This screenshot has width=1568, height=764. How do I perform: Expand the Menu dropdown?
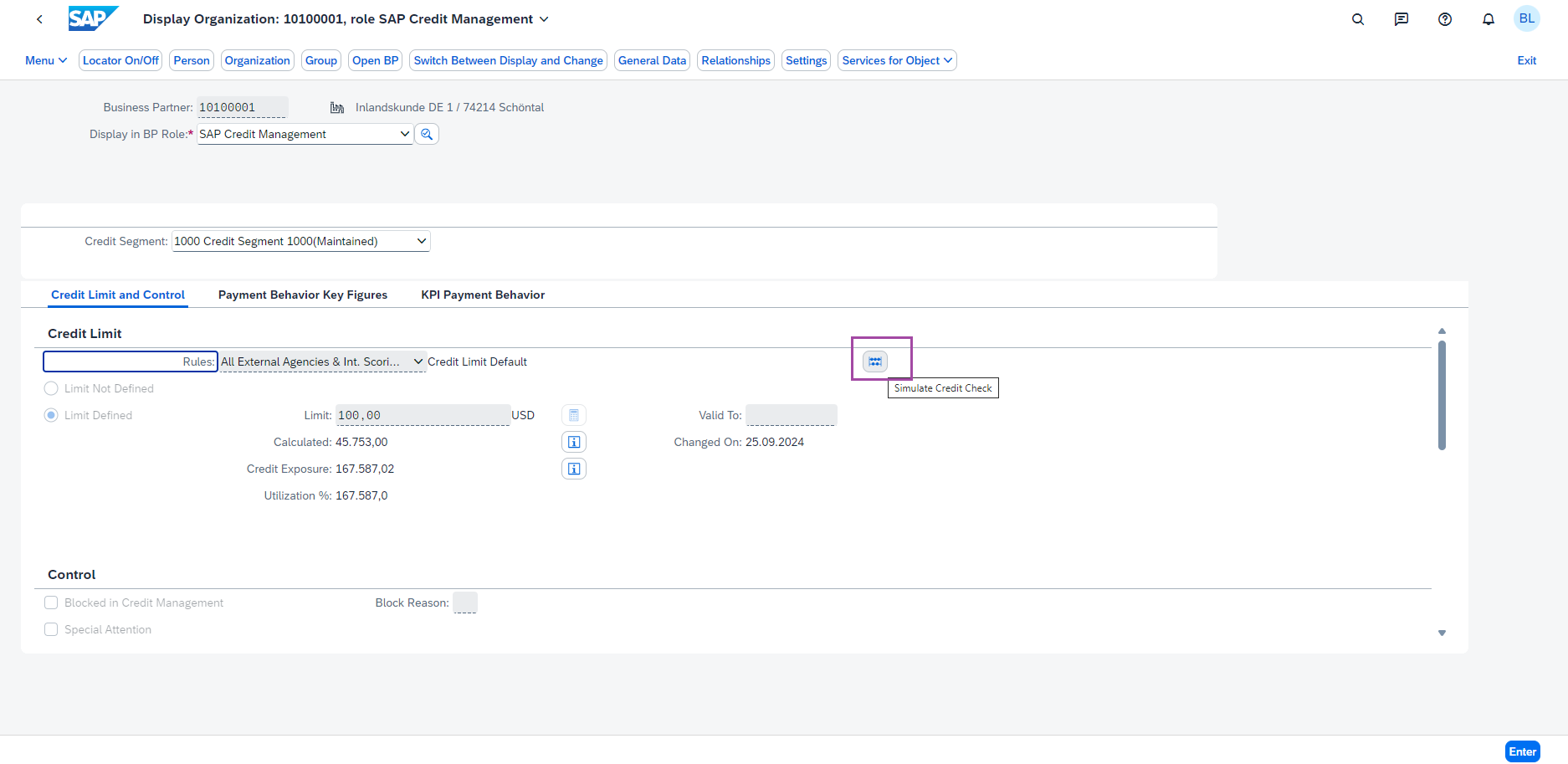[46, 60]
